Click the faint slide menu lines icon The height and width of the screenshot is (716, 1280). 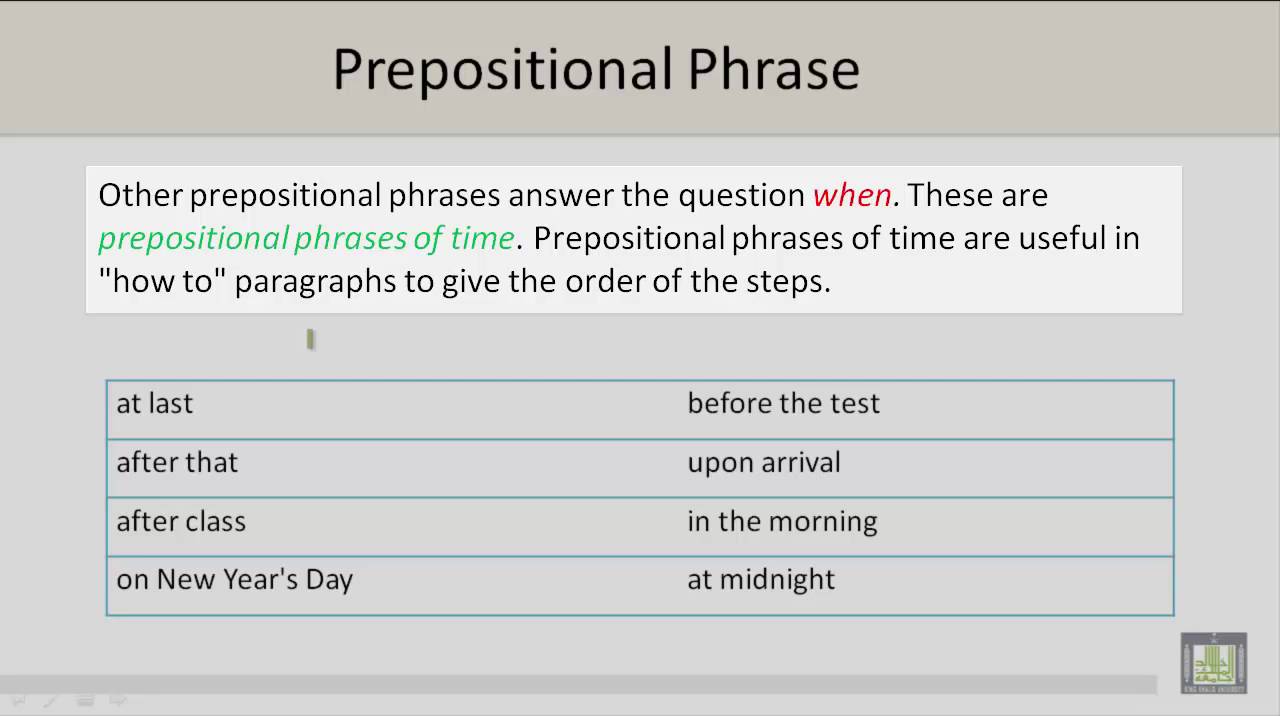pyautogui.click(x=84, y=701)
